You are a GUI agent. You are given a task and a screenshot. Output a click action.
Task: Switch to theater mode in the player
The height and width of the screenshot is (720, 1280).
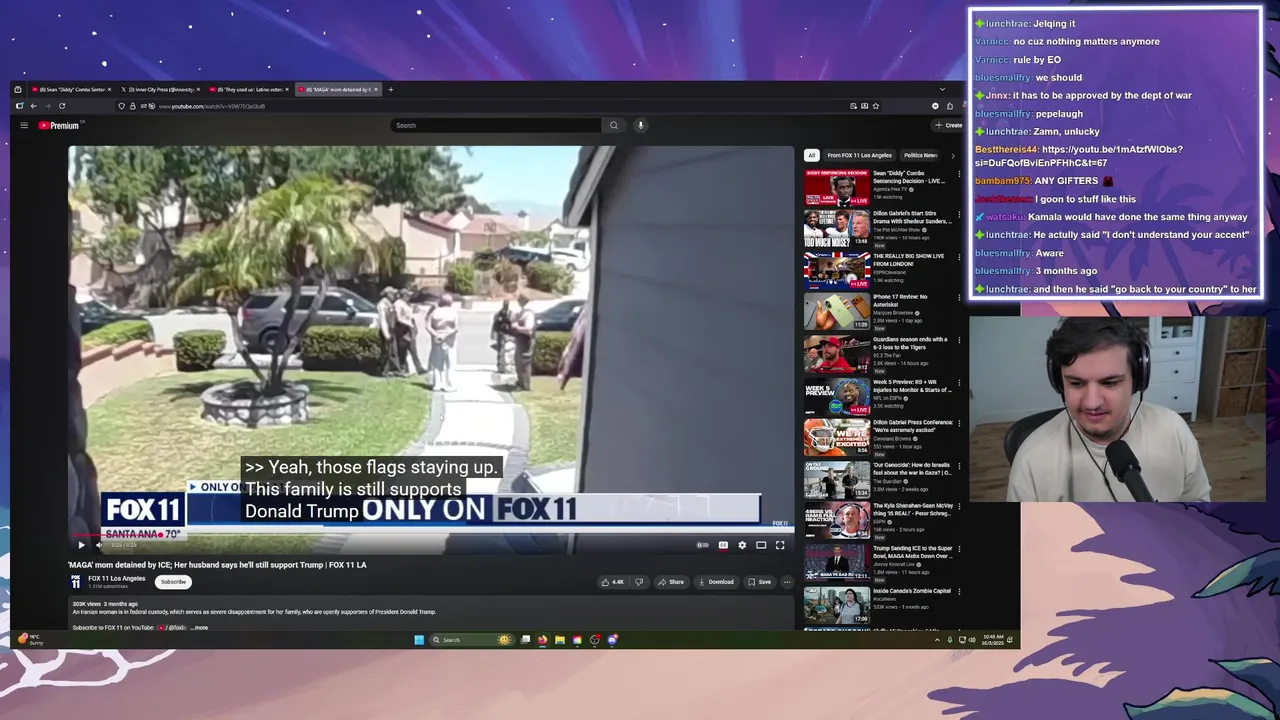pyautogui.click(x=761, y=545)
